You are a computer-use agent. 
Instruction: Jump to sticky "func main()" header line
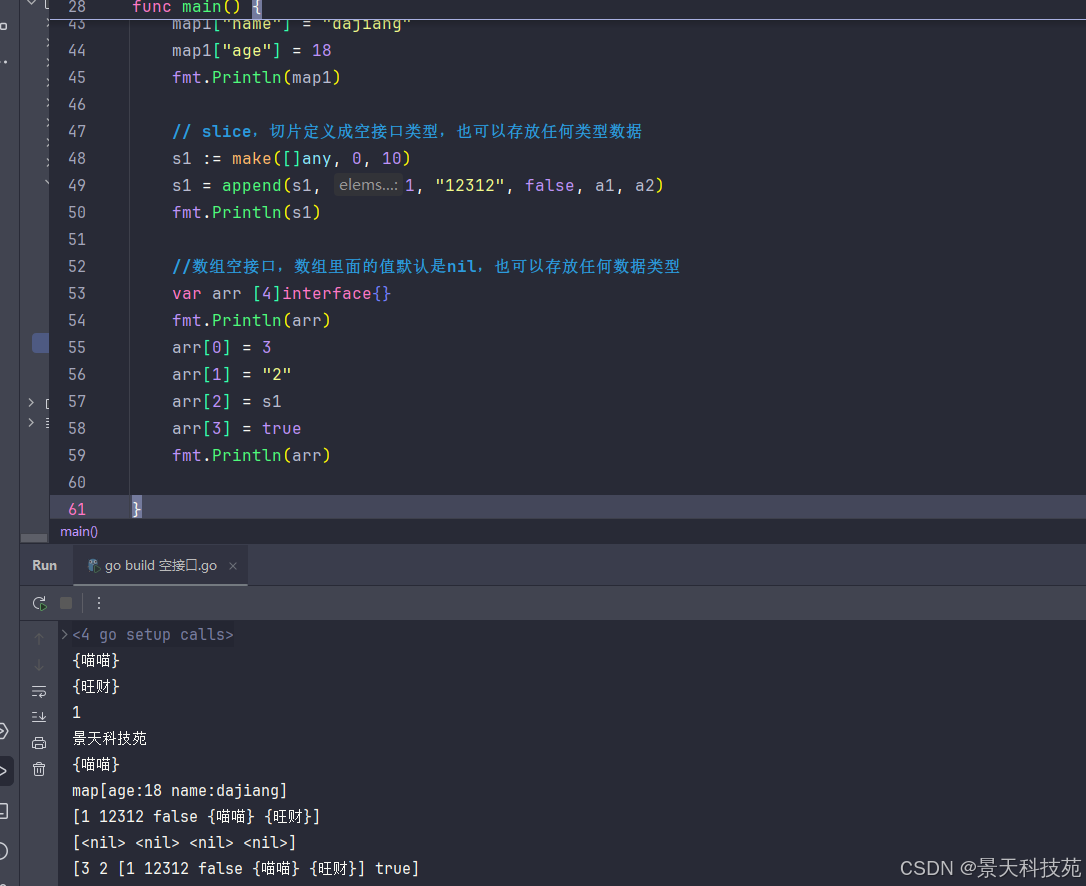190,7
